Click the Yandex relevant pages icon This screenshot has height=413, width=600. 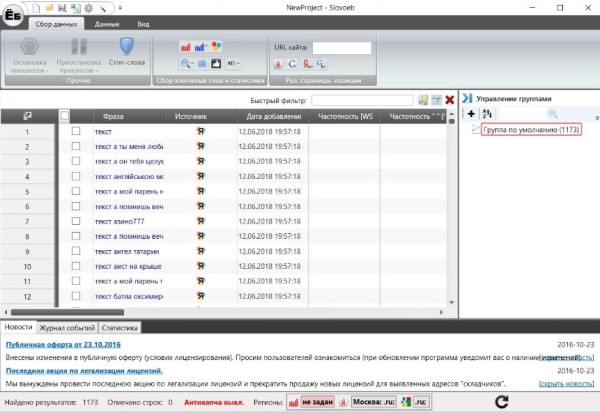click(278, 64)
